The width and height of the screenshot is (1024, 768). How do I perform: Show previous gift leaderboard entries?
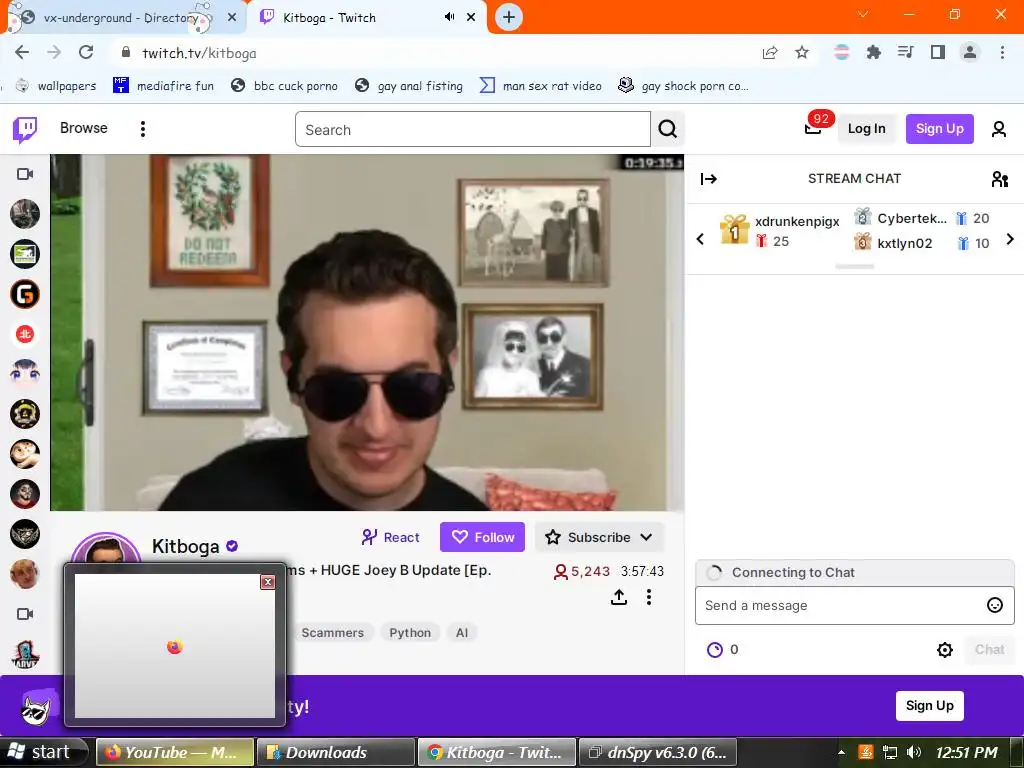pos(700,239)
